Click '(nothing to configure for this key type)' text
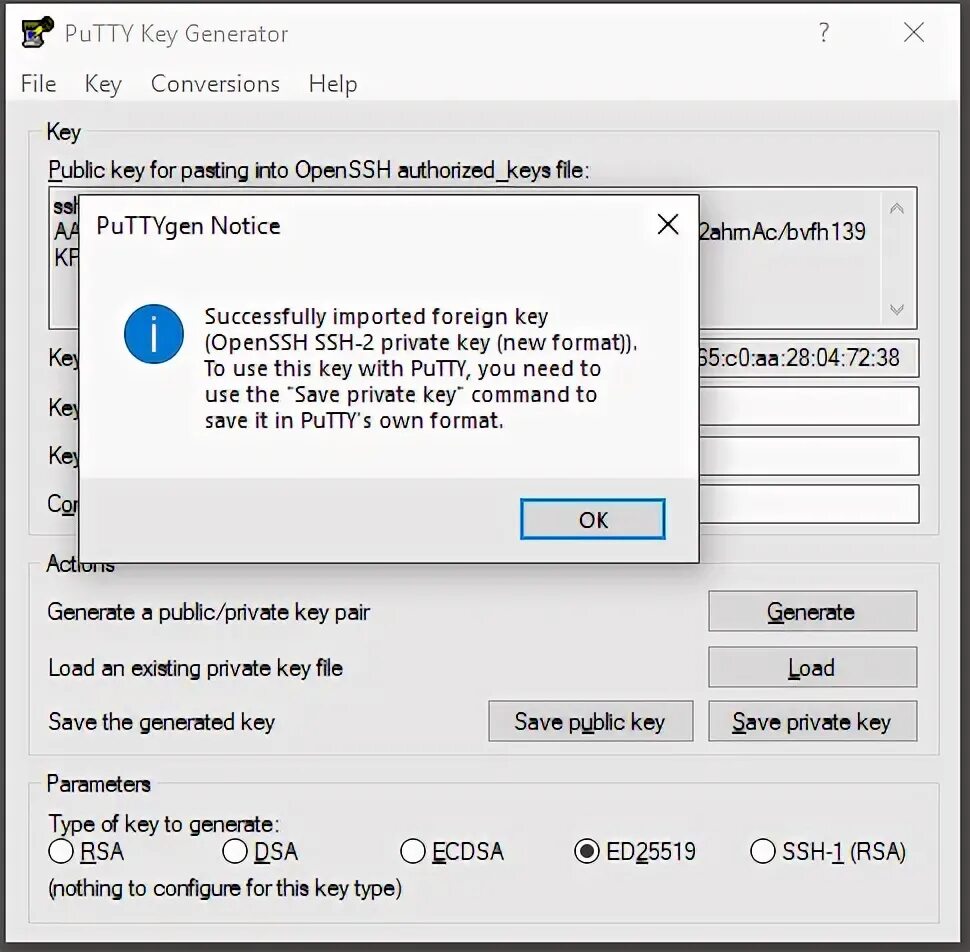The width and height of the screenshot is (970, 952). pos(225,888)
